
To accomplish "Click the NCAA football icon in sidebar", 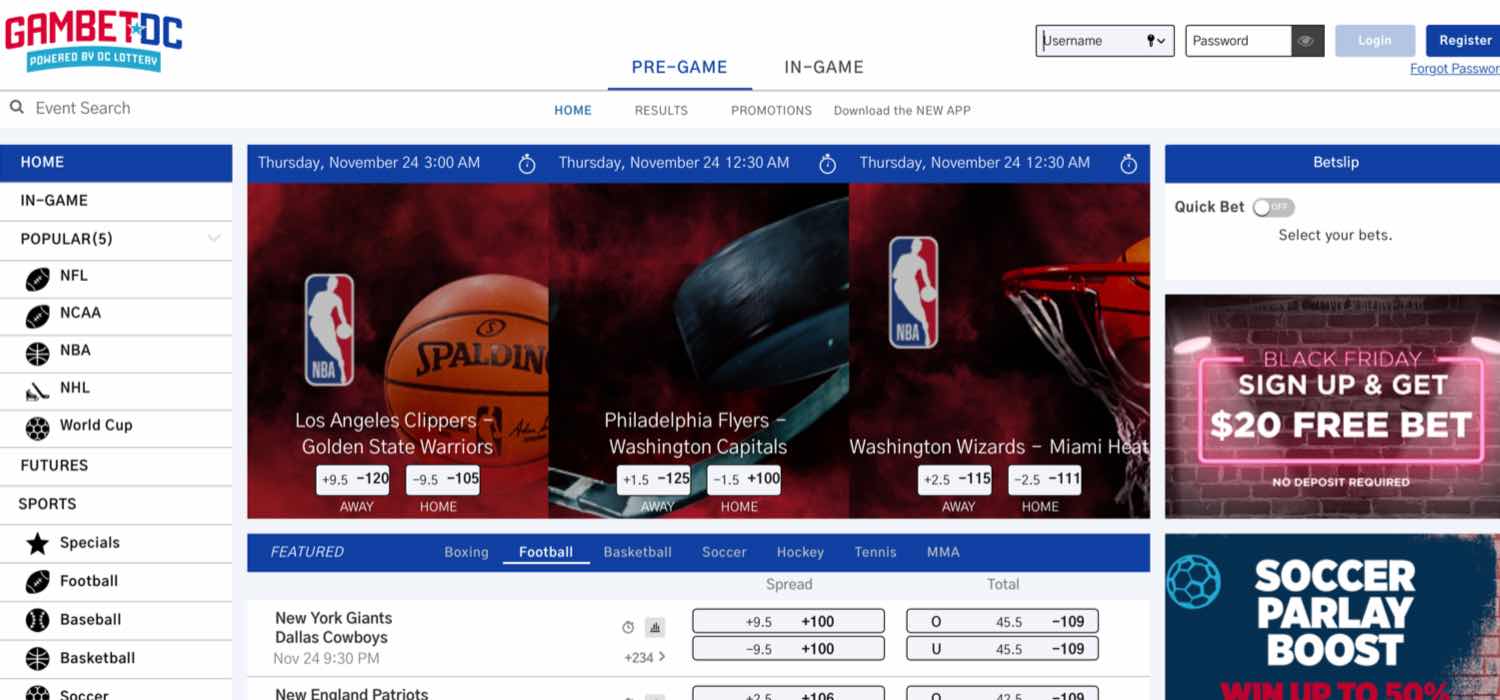I will [37, 316].
